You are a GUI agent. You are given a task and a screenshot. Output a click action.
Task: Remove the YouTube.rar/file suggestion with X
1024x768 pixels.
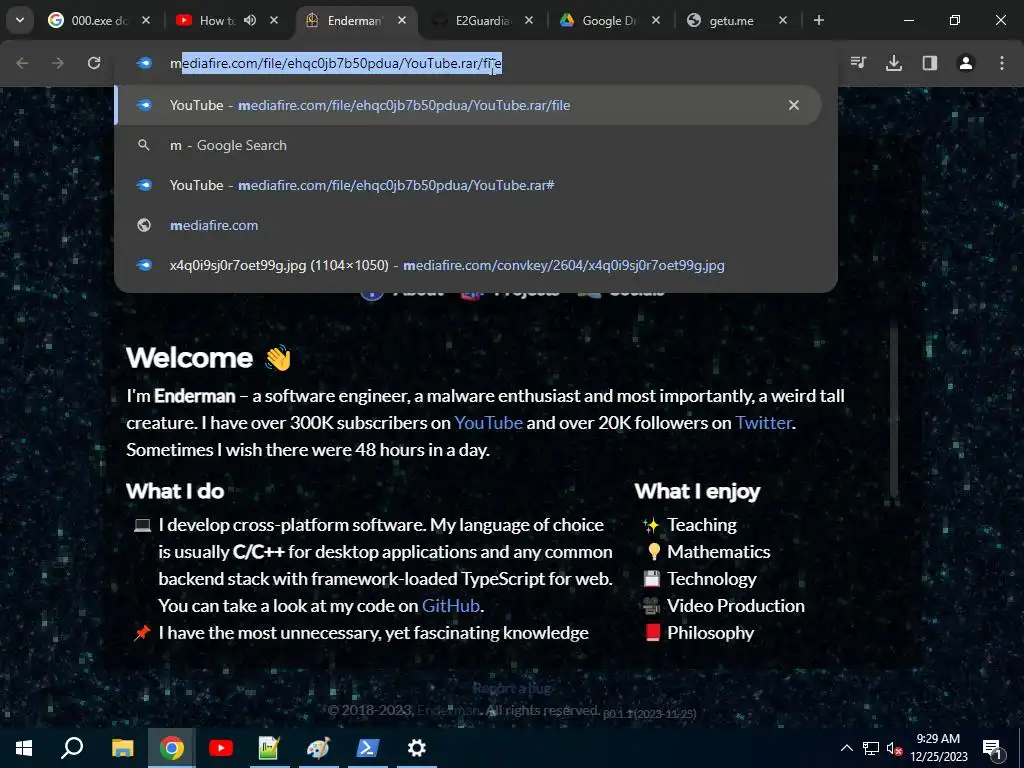coord(793,105)
